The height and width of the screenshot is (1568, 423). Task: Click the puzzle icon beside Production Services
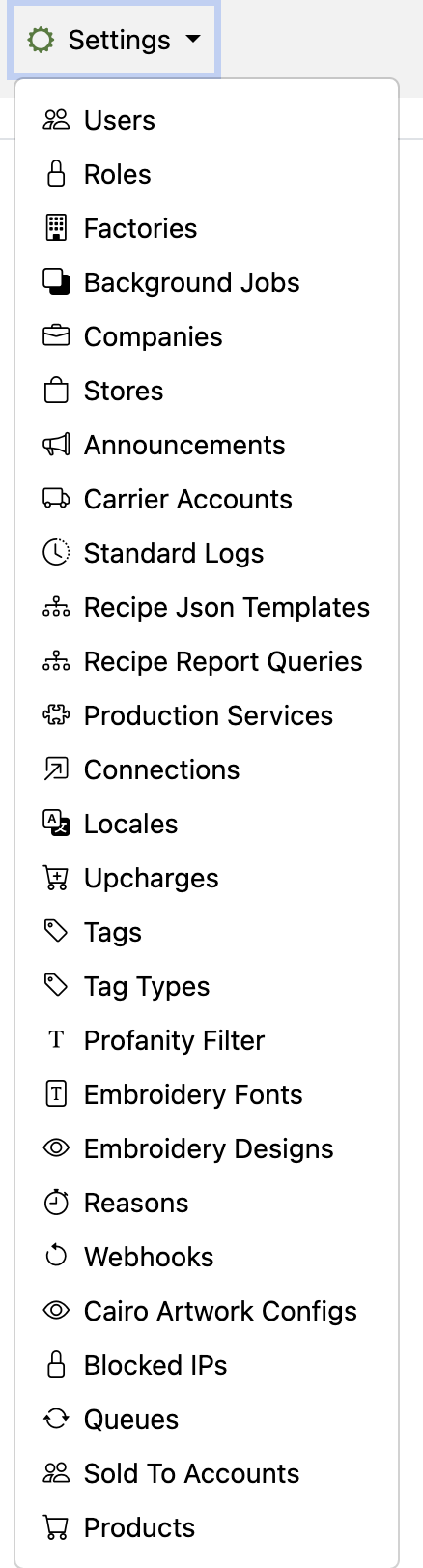[x=57, y=715]
